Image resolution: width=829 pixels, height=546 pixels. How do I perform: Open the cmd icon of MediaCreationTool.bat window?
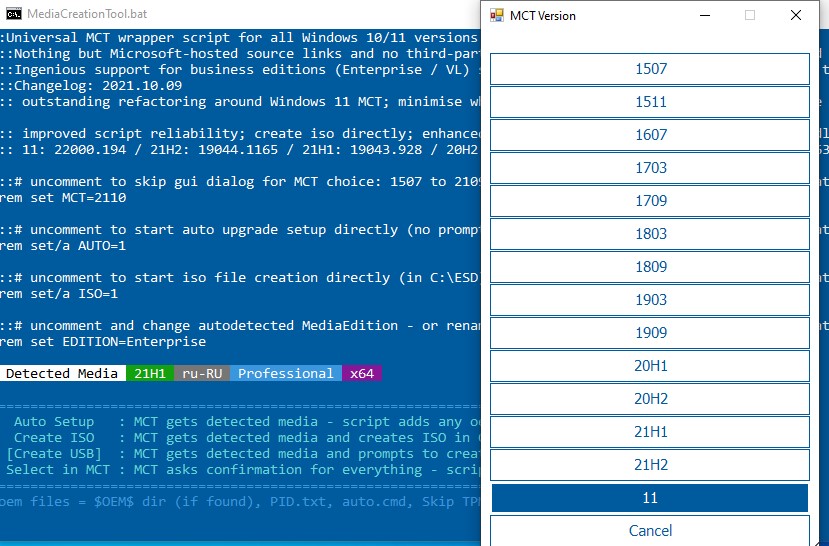pos(14,14)
